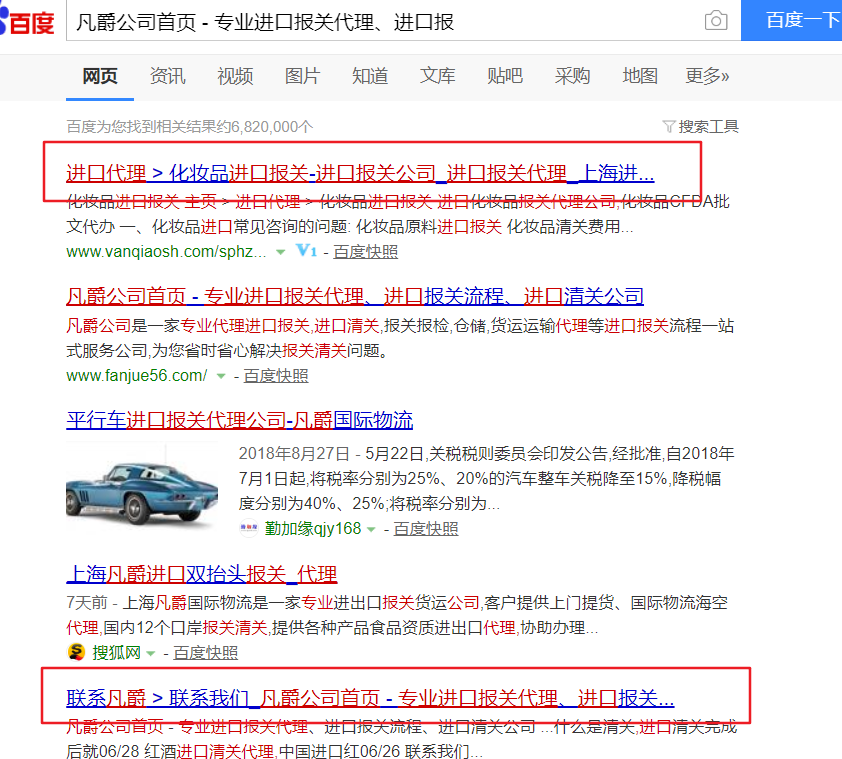This screenshot has height=759, width=842.
Task: Click snippet starting 2018年8月27日
Action: tap(487, 479)
